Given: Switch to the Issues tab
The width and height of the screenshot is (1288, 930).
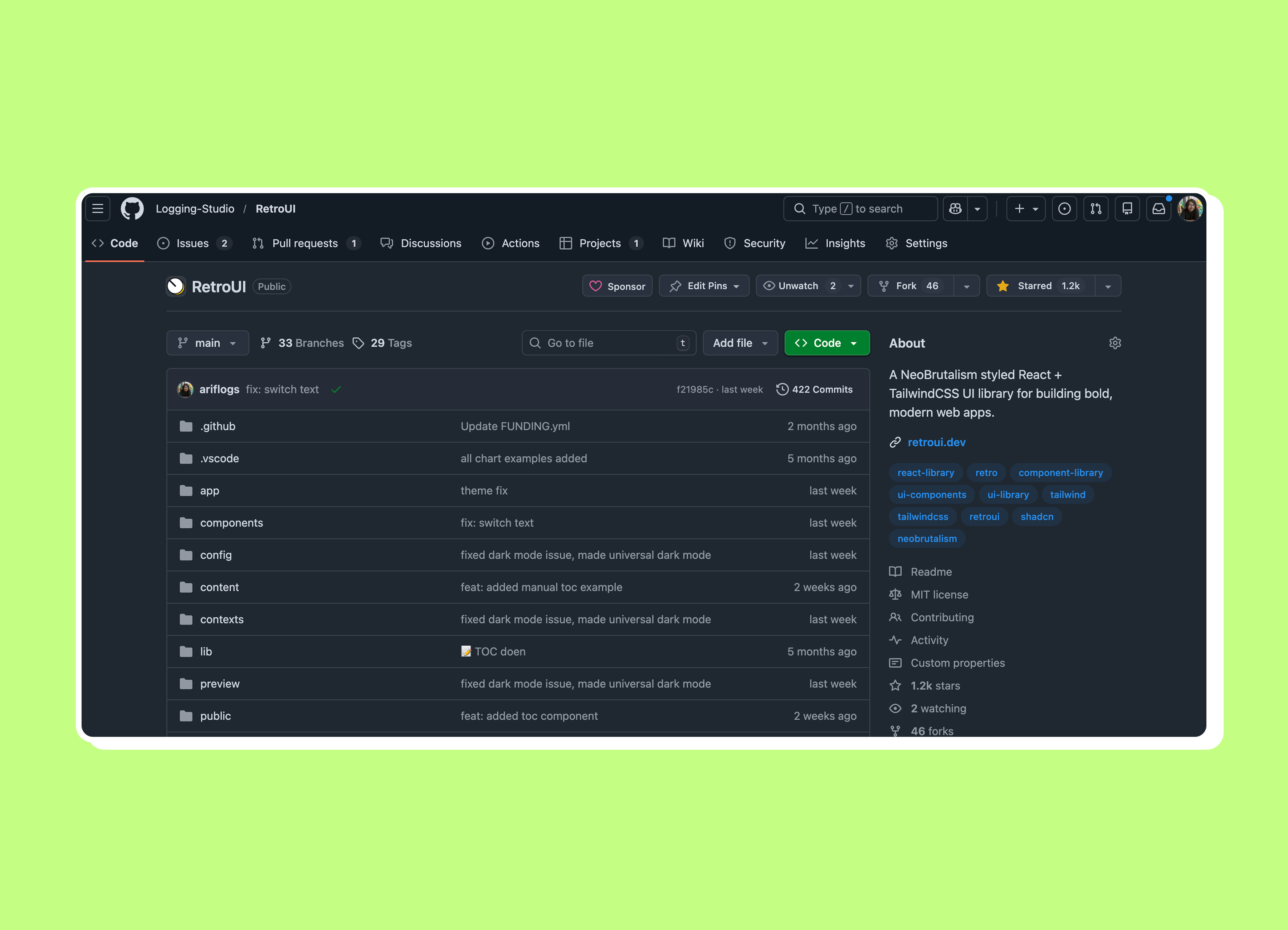Looking at the screenshot, I should click(194, 243).
